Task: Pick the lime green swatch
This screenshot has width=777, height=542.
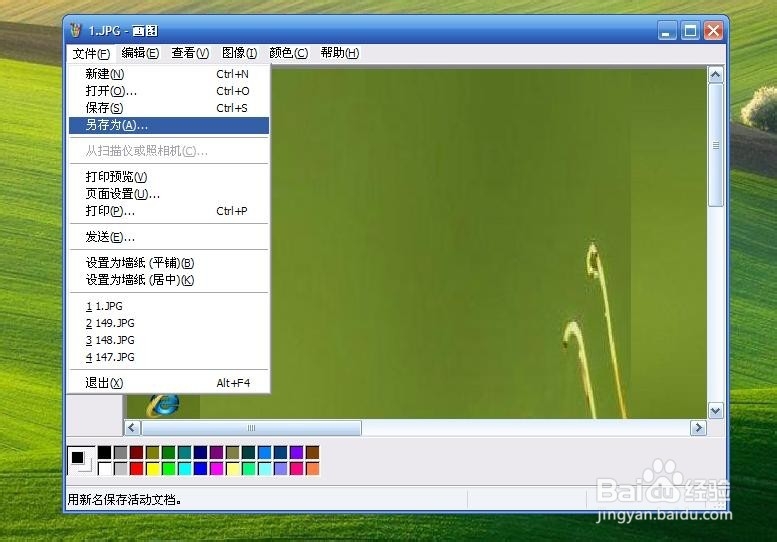Action: click(x=168, y=468)
